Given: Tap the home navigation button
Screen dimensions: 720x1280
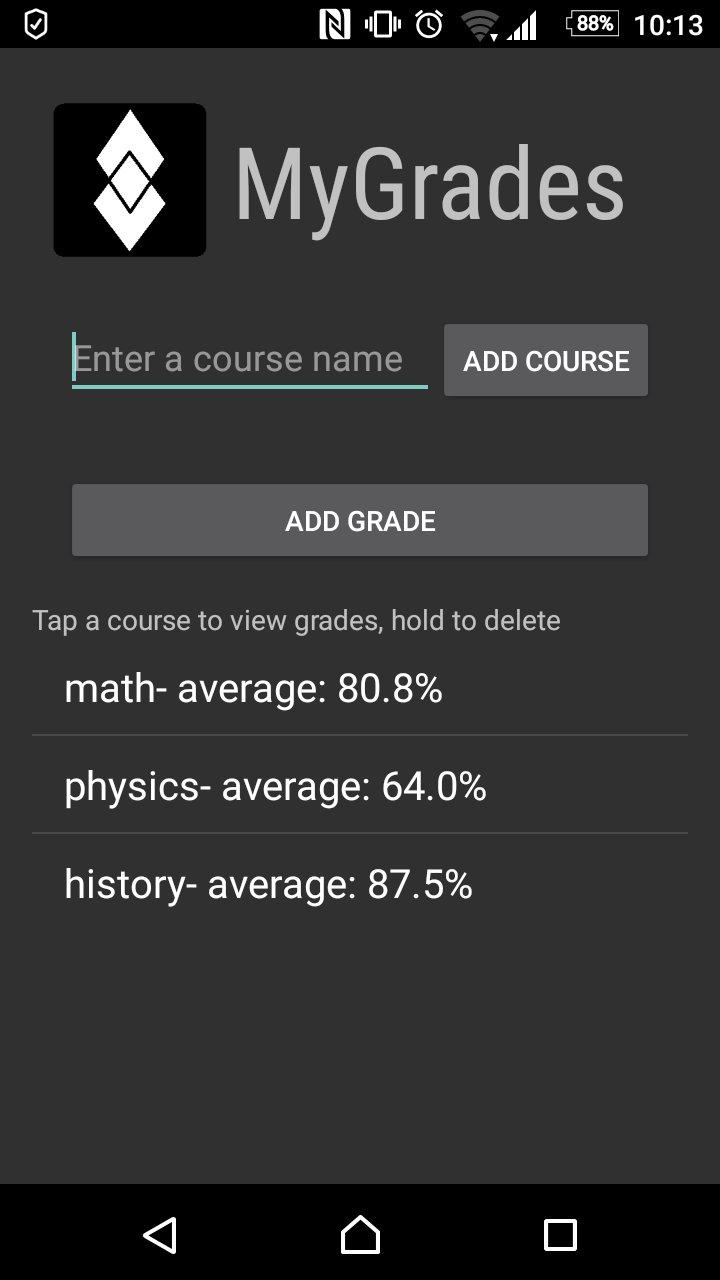Looking at the screenshot, I should (x=360, y=1237).
